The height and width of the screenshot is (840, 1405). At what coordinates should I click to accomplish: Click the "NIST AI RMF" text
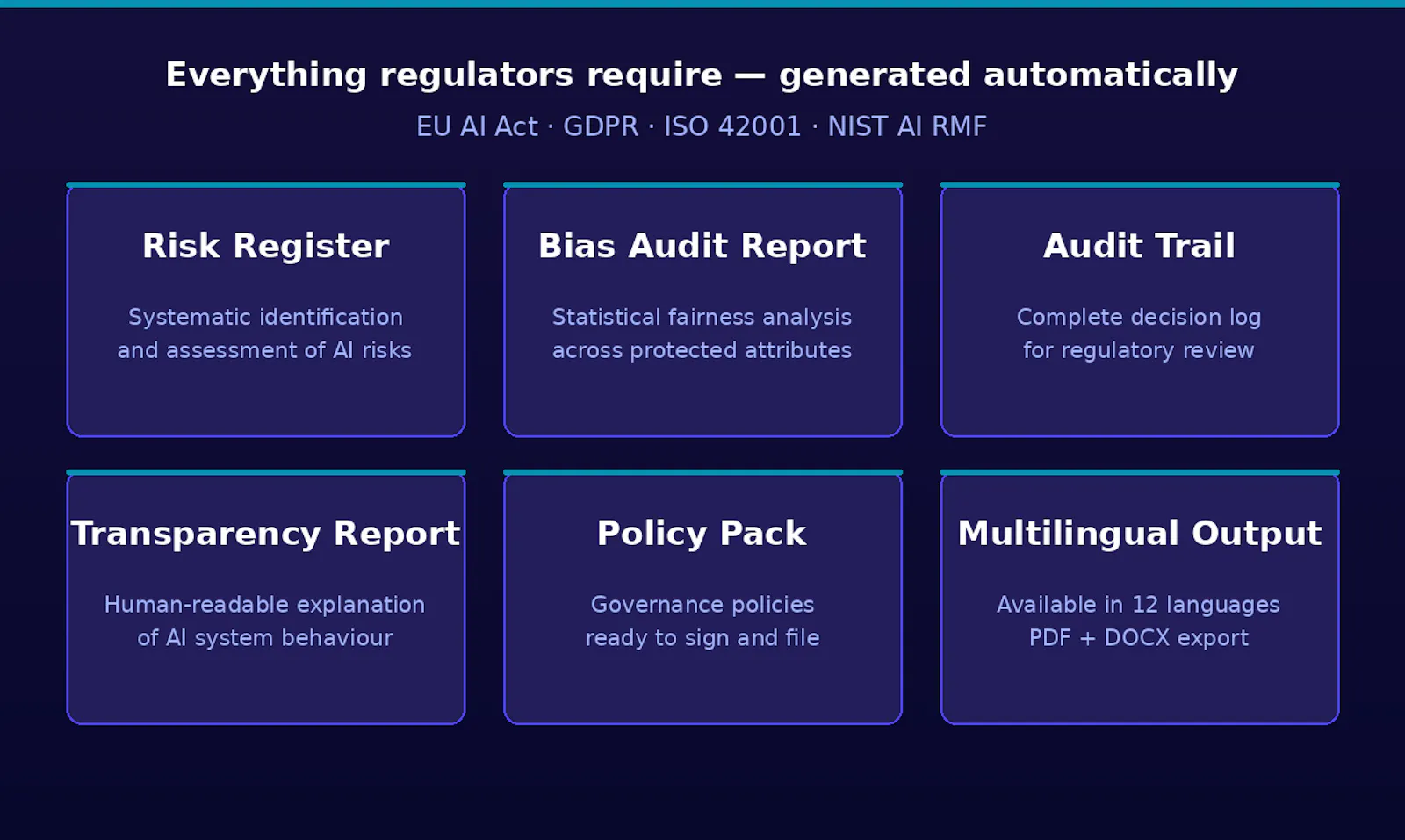tap(907, 126)
